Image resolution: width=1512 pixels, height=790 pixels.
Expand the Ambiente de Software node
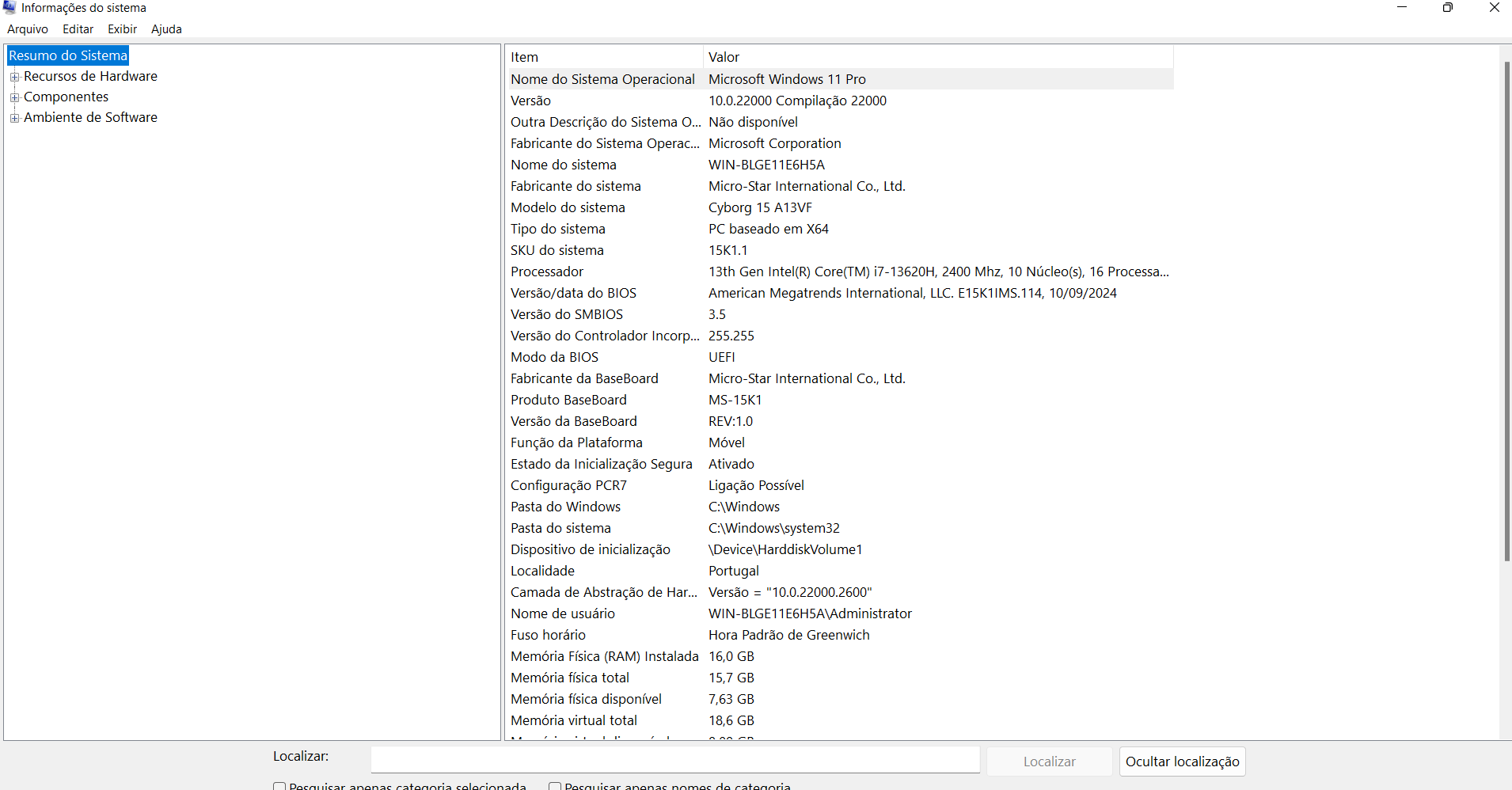(14, 118)
